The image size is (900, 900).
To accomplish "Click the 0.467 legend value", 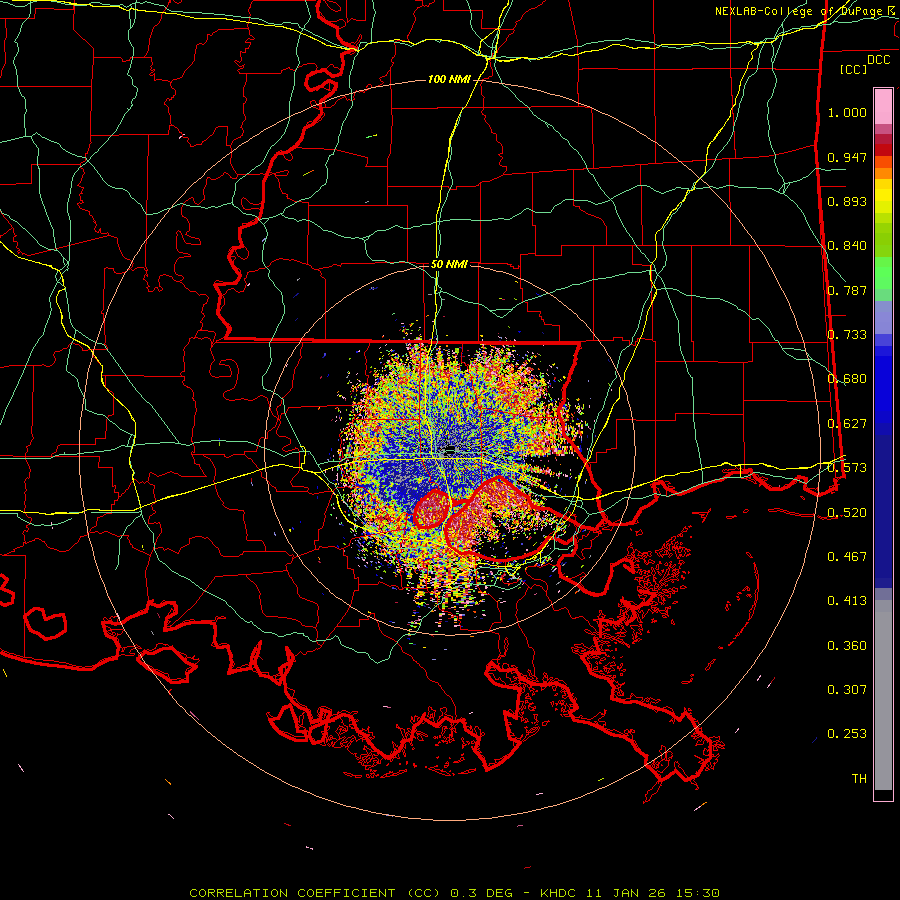I will [847, 556].
